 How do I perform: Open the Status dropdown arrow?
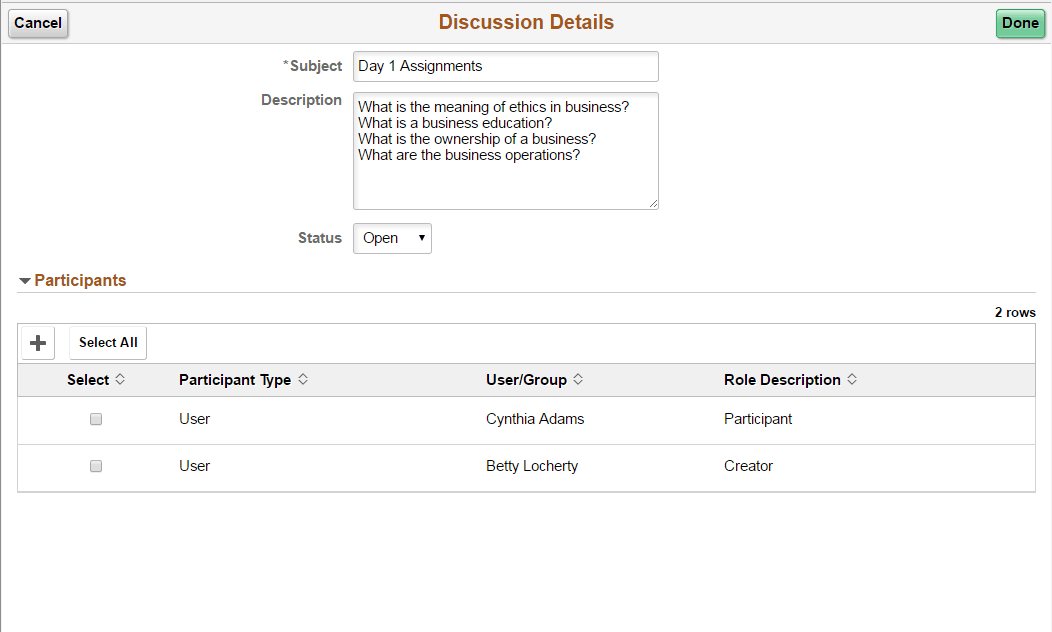[x=420, y=238]
